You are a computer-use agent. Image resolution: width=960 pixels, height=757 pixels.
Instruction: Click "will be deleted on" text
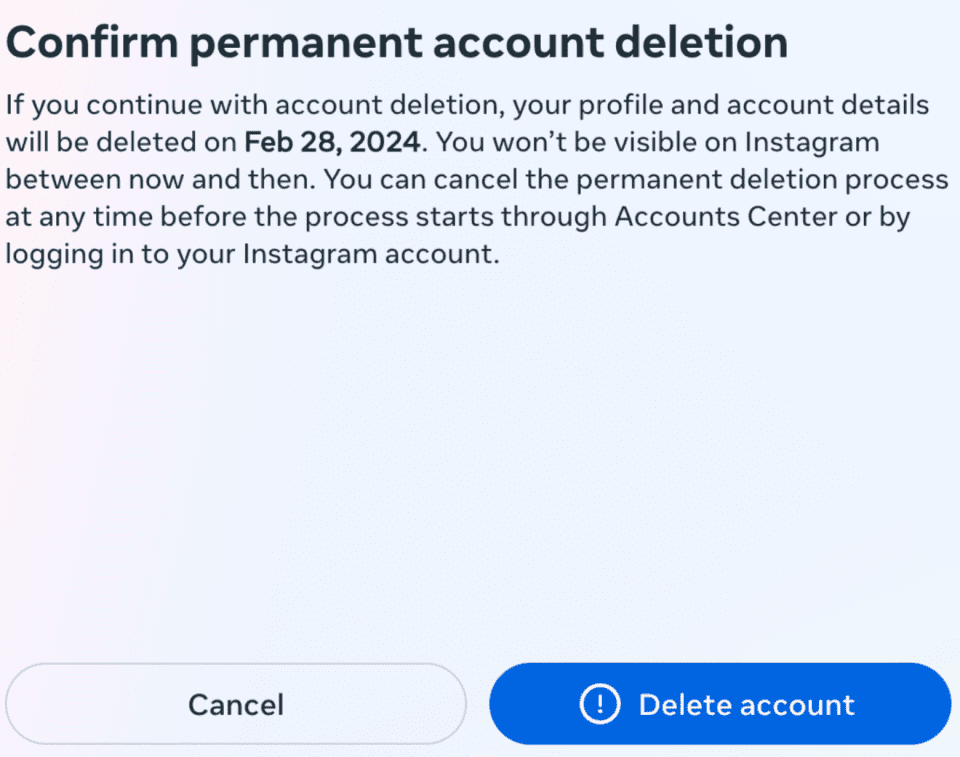tap(120, 142)
